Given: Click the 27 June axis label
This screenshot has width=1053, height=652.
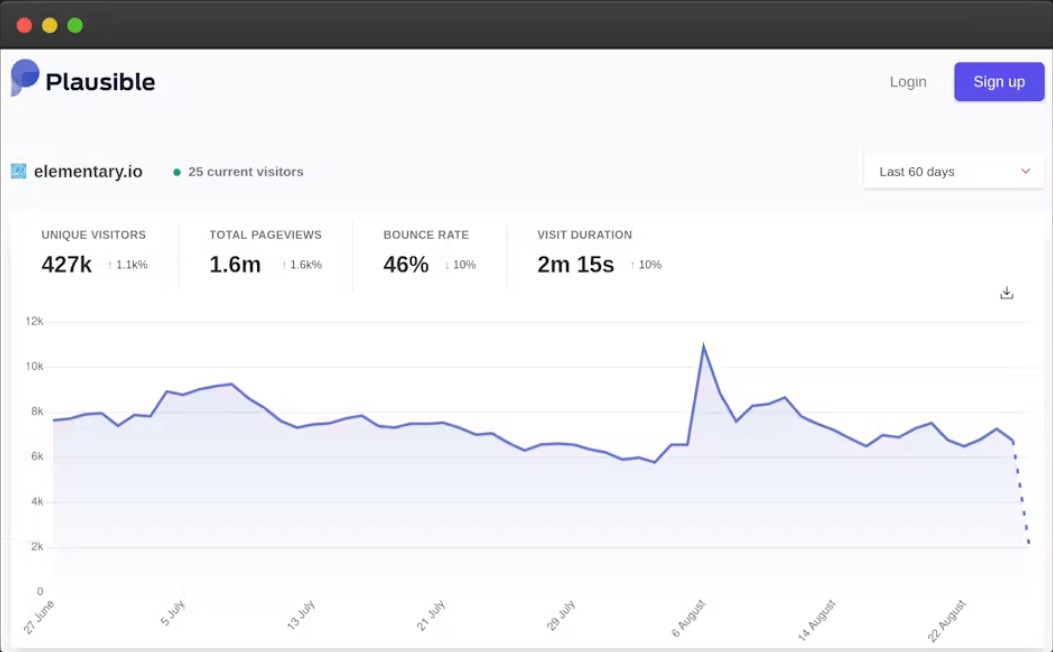Looking at the screenshot, I should coord(39,617).
